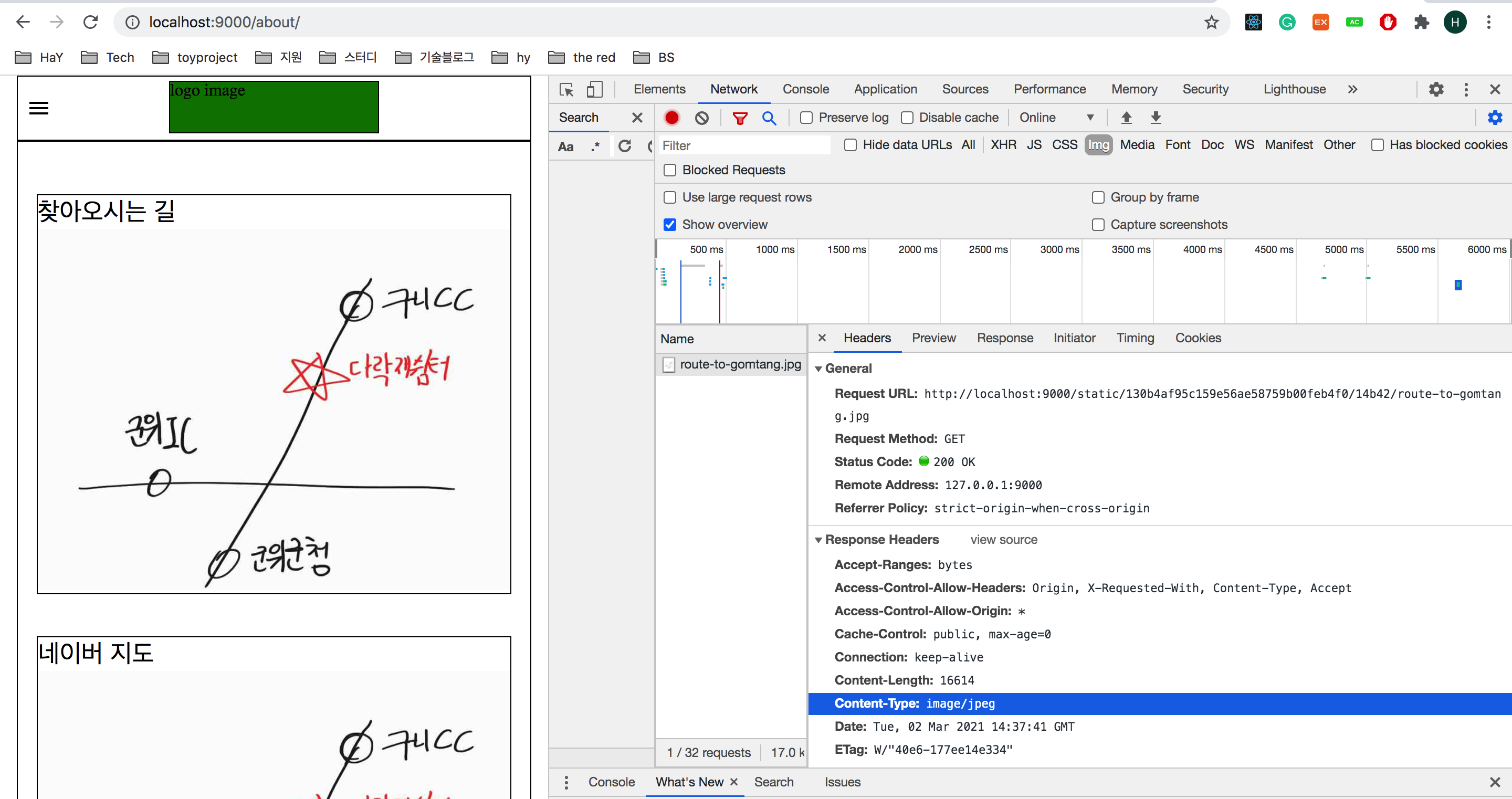This screenshot has width=1512, height=799.
Task: Show more DevTools tabs via chevron
Action: pyautogui.click(x=1352, y=89)
